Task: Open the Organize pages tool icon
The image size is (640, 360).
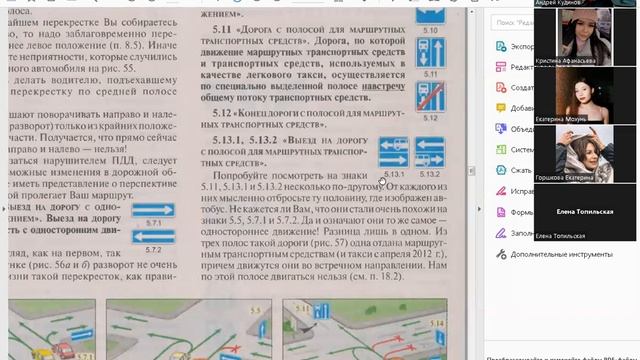Action: coord(501,149)
